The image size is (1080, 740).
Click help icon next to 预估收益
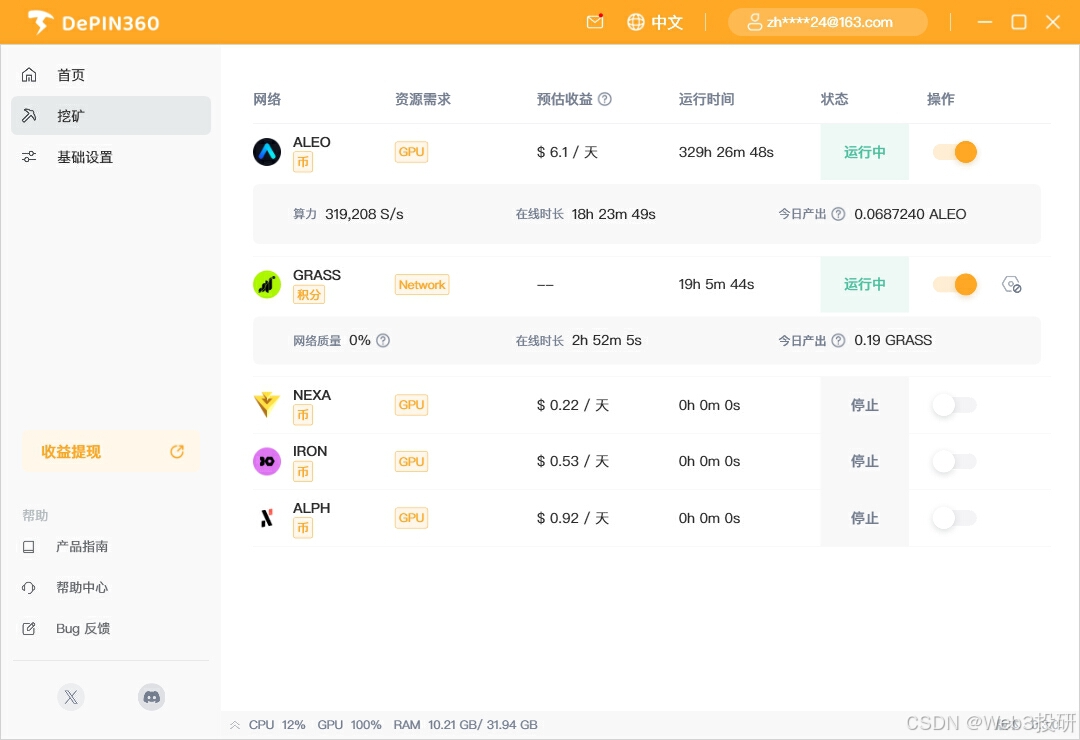click(x=605, y=99)
